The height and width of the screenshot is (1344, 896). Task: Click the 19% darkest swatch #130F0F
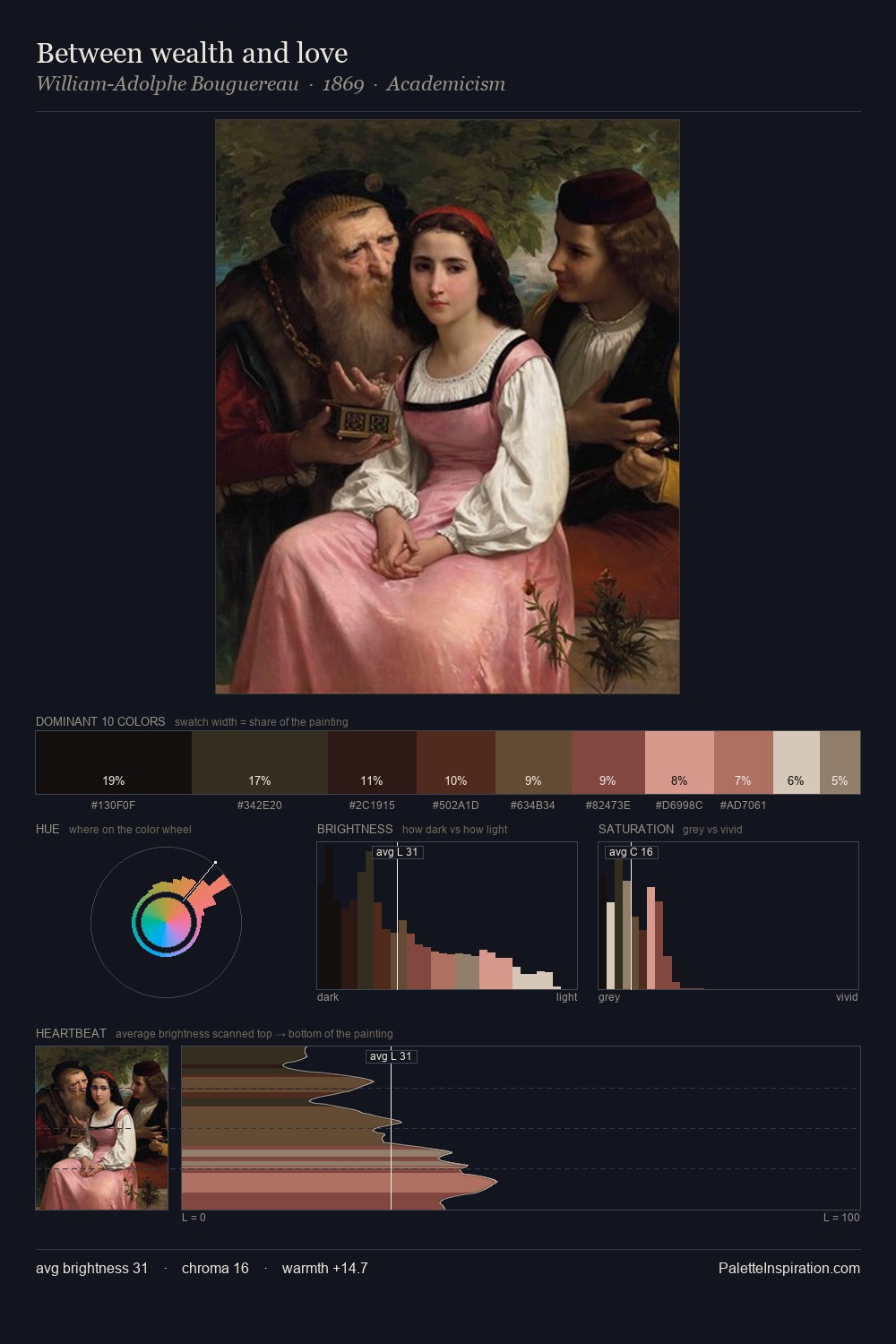pos(114,762)
